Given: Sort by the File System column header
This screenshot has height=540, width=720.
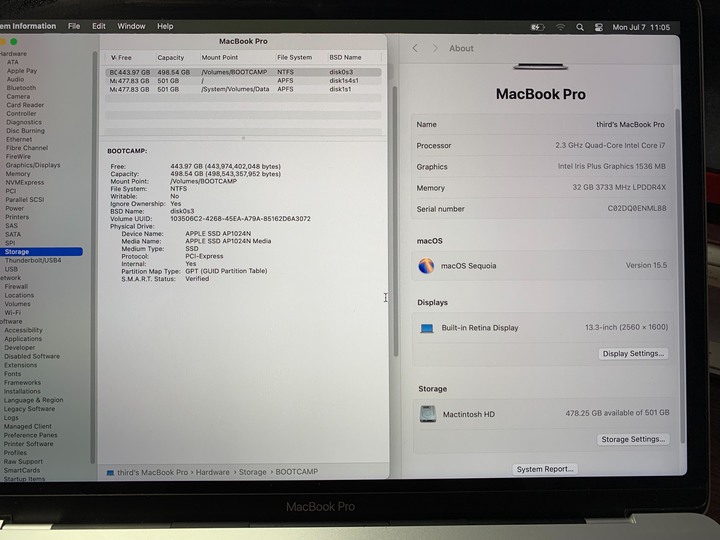Looking at the screenshot, I should coord(294,57).
